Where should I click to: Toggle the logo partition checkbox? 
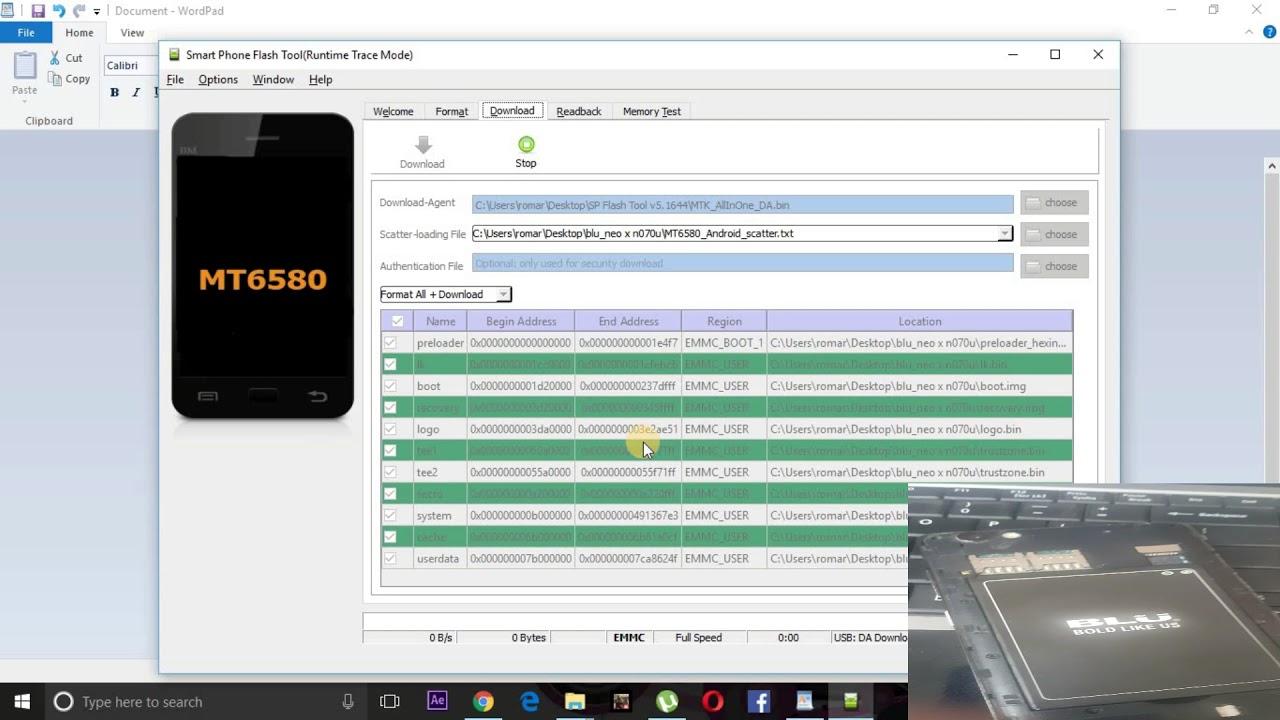(390, 429)
